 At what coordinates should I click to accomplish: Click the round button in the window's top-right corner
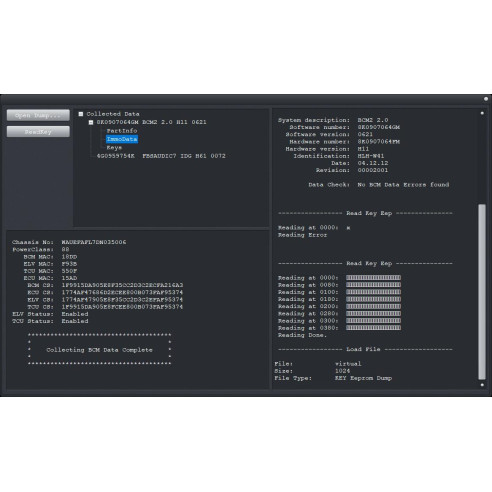(486, 99)
